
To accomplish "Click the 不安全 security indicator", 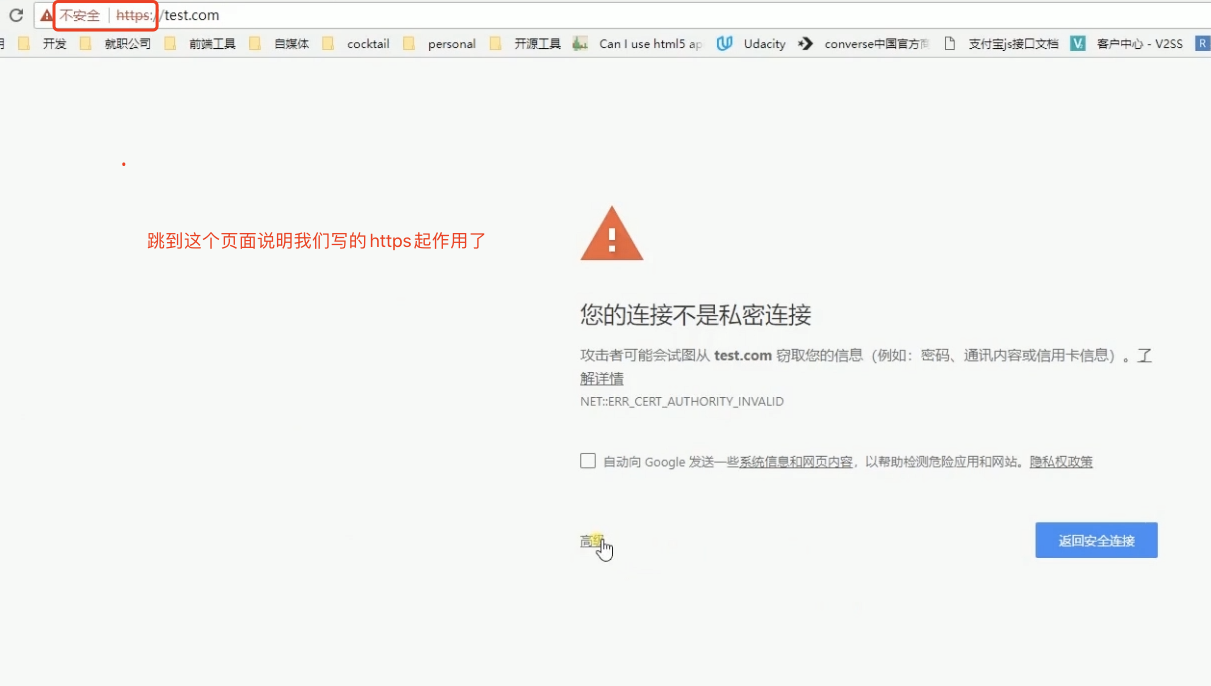I will [x=80, y=16].
